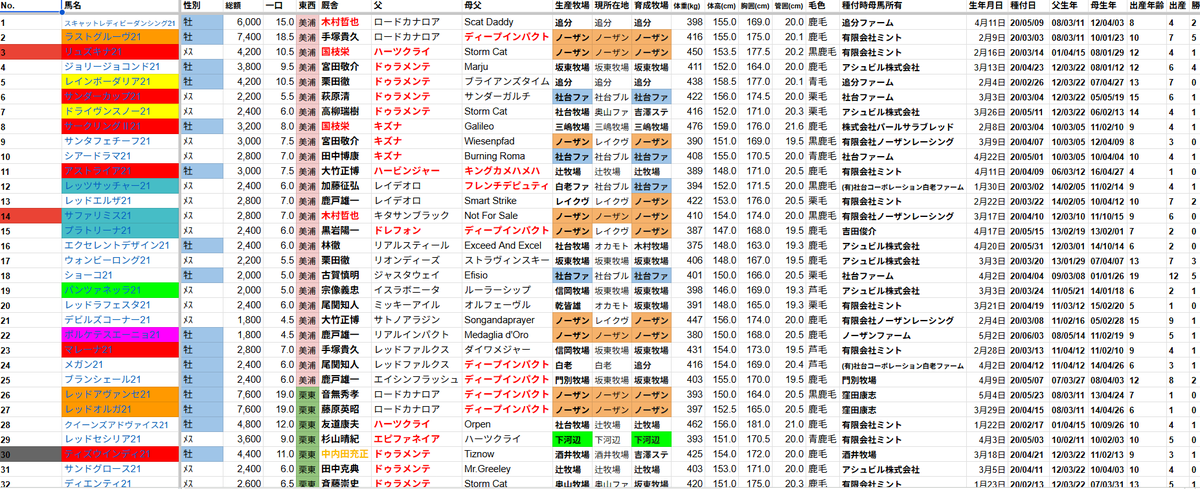Click the ハービンジャー sire cell

pos(416,172)
